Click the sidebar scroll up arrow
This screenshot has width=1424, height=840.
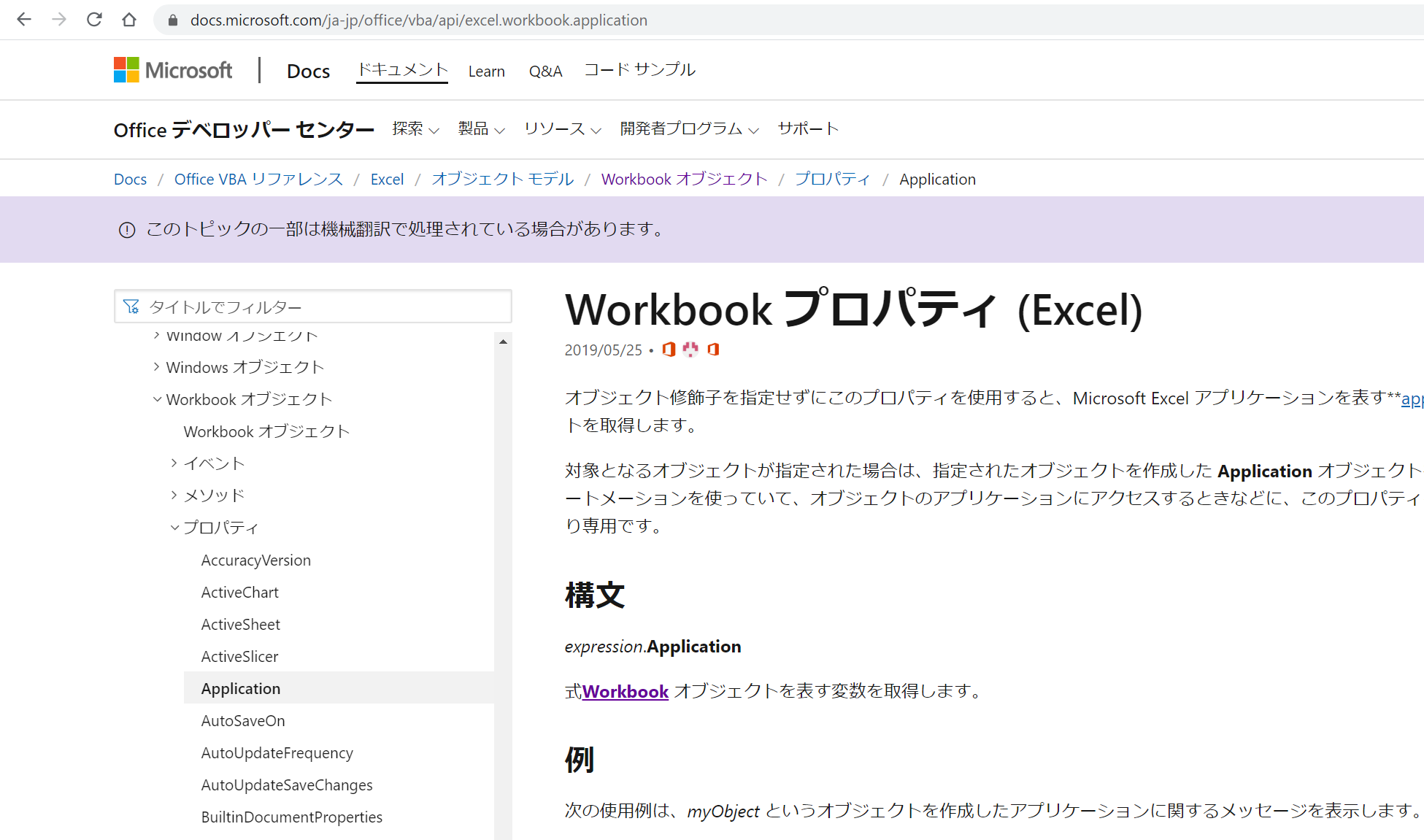503,342
